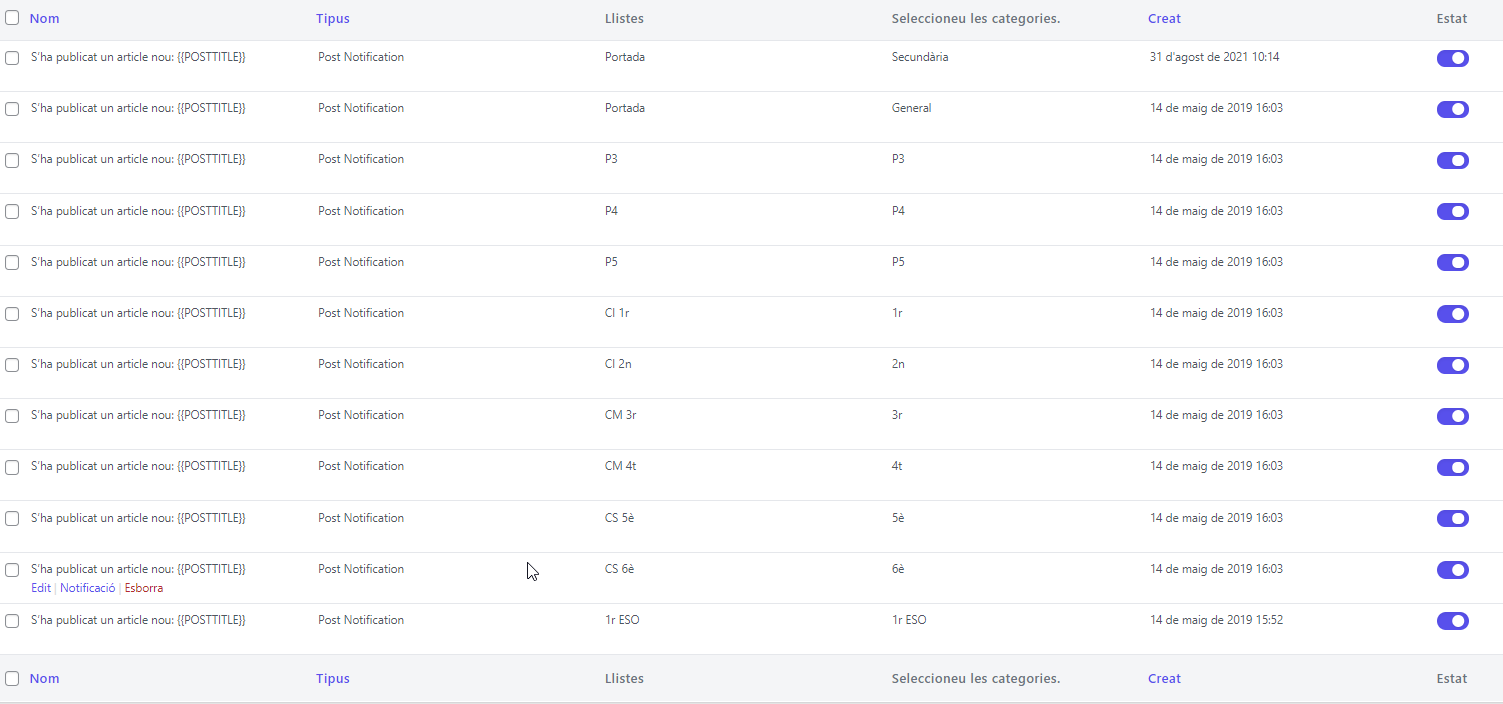The image size is (1503, 704).
Task: Click the notification title in 1r ESO row
Action: click(138, 620)
